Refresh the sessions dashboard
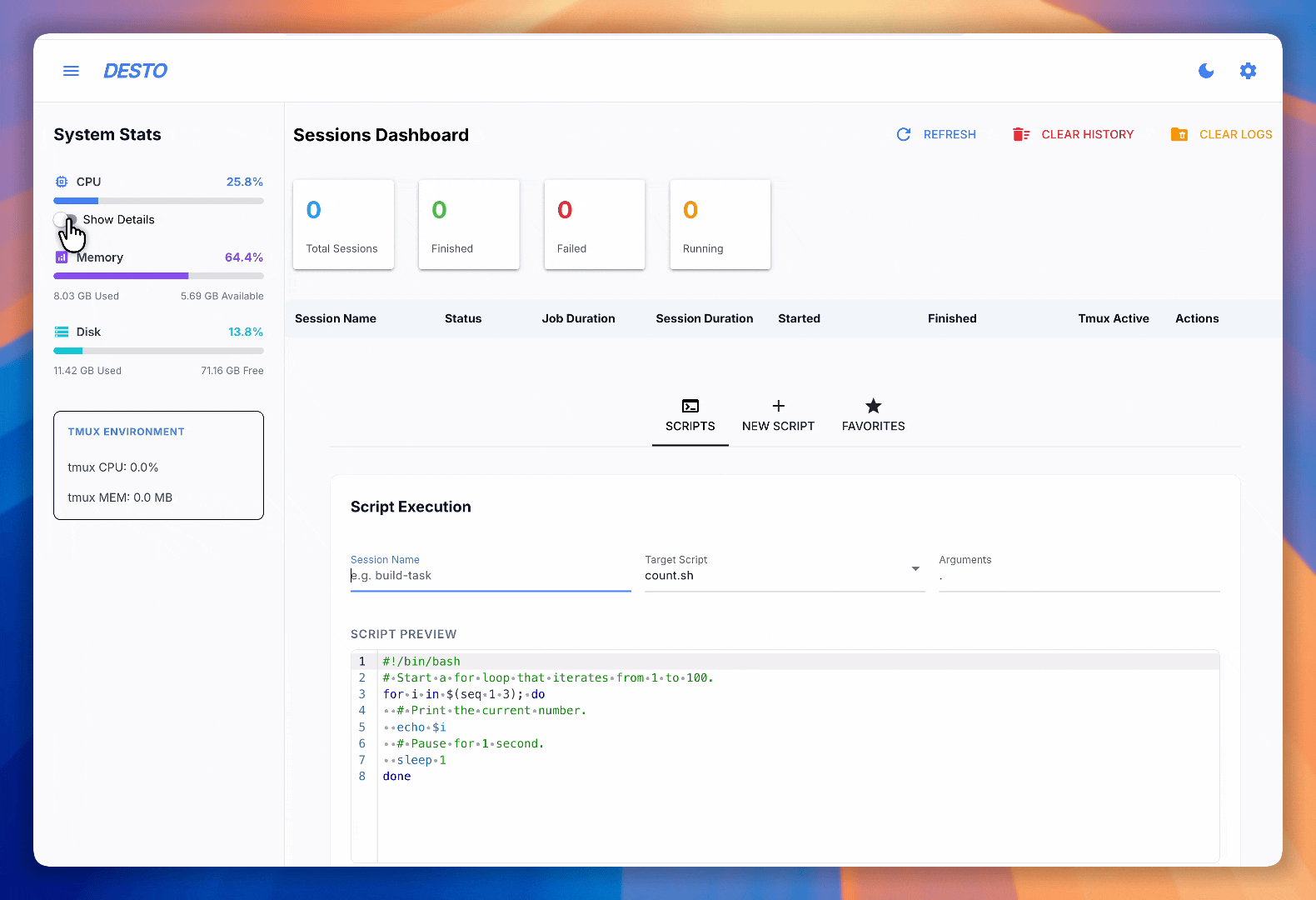 [x=935, y=134]
